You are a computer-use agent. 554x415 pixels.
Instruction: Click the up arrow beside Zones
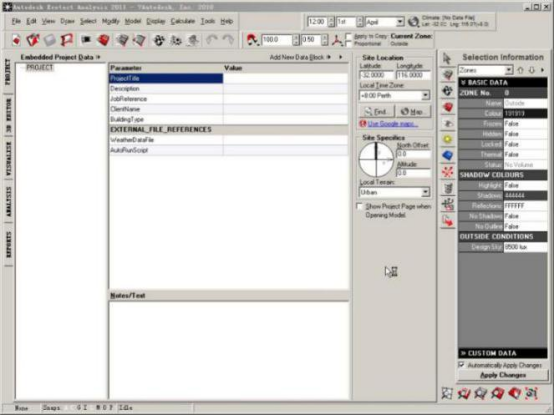(x=520, y=70)
